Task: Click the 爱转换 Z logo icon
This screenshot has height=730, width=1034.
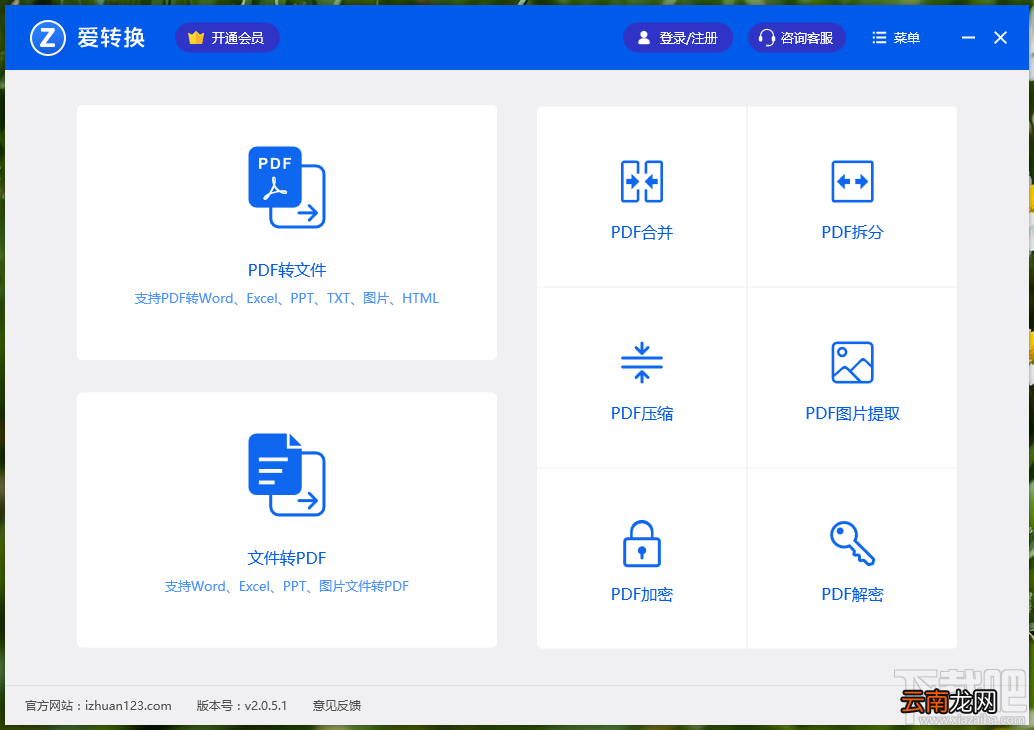Action: click(47, 38)
